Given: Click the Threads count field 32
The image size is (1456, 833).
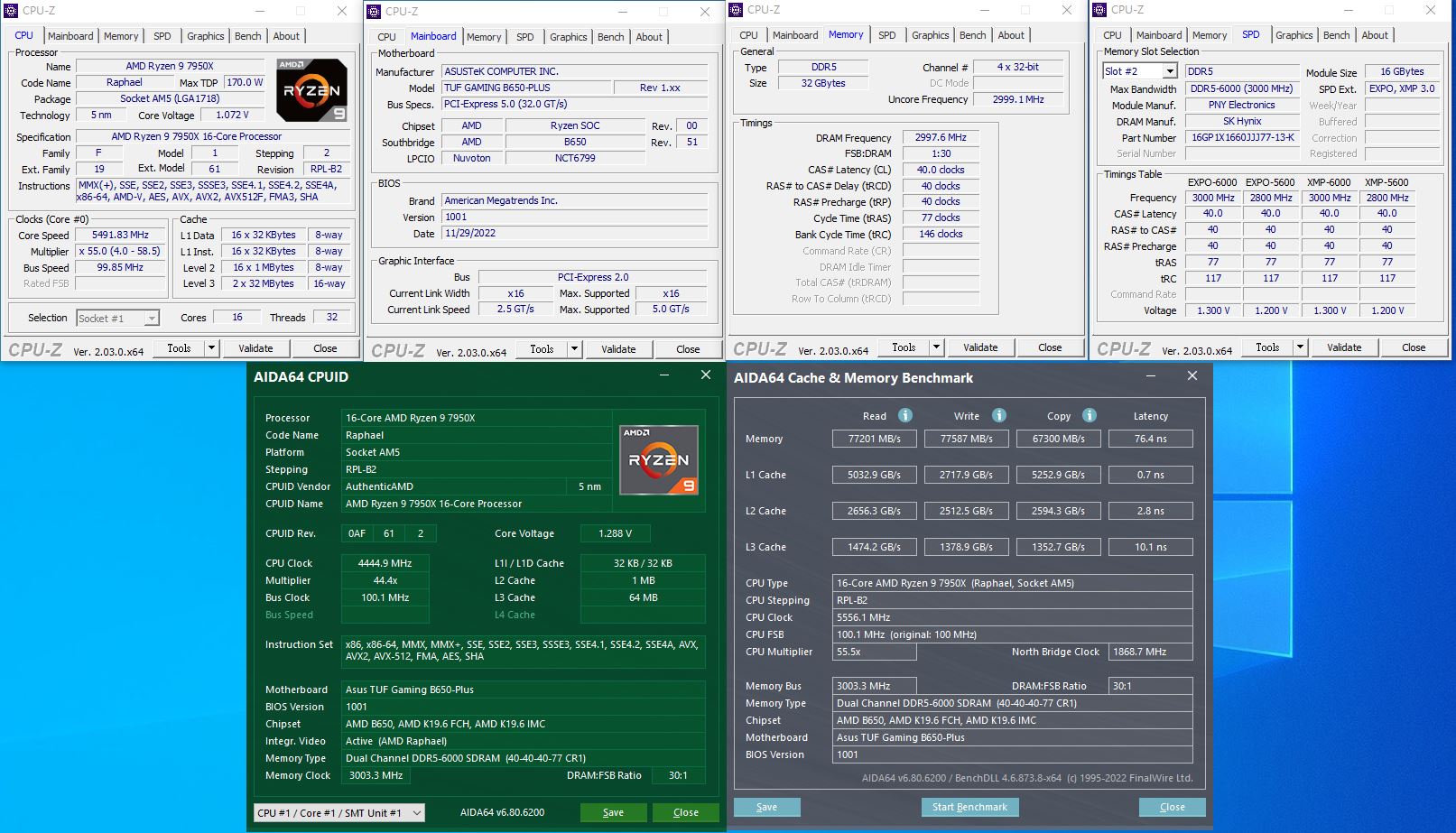Looking at the screenshot, I should (331, 317).
